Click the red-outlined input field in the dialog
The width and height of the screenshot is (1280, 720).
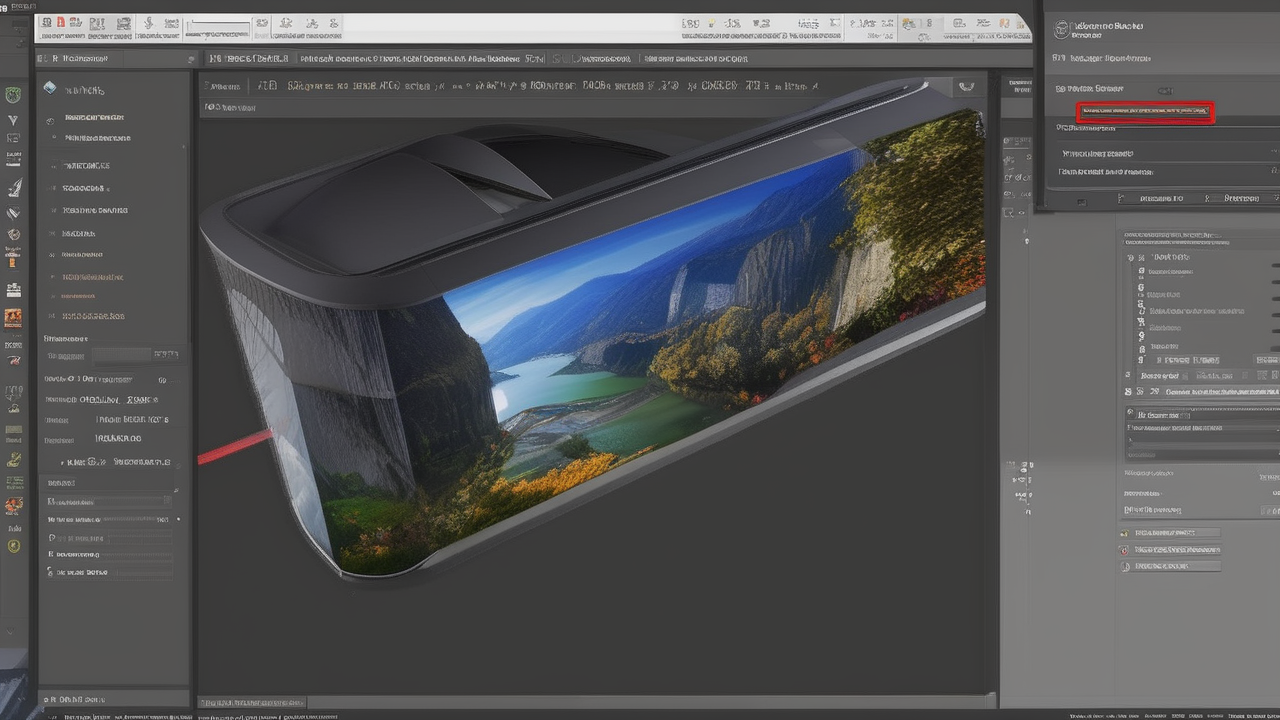[1145, 113]
